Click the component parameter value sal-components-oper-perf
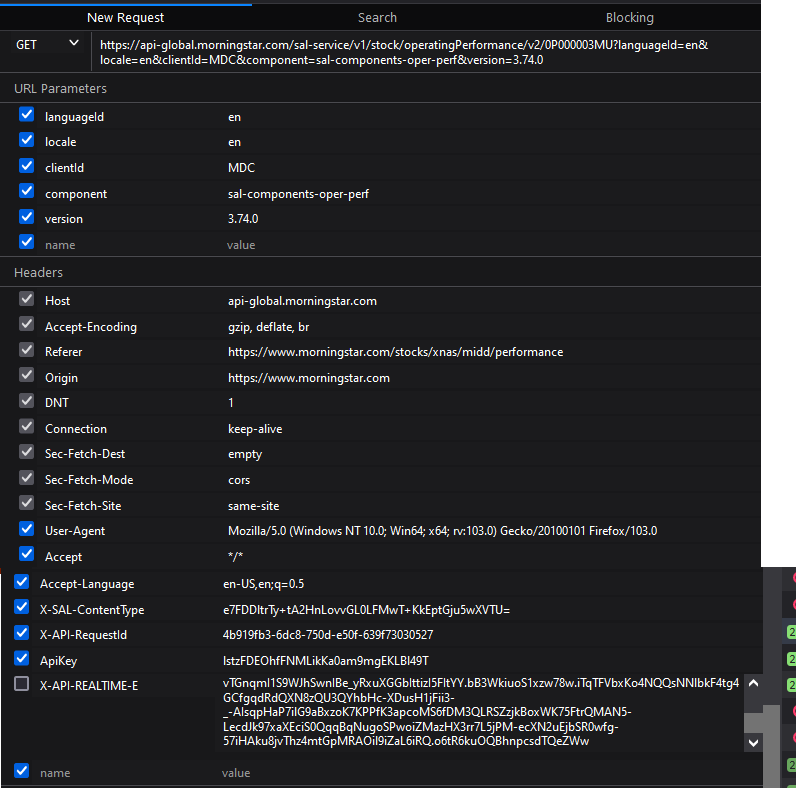 tap(298, 194)
